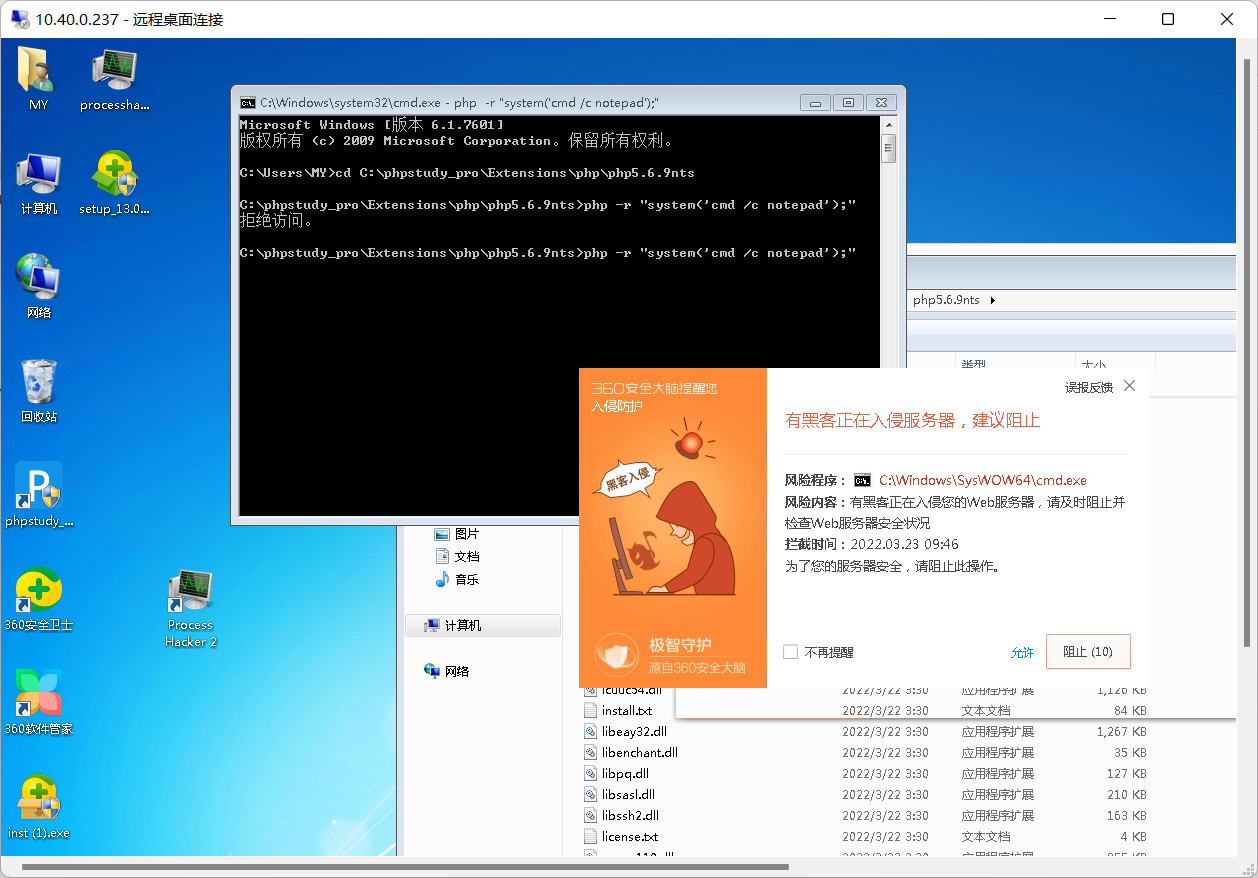1258x878 pixels.
Task: Select 计算机 in Explorer navigation pane
Action: click(483, 625)
